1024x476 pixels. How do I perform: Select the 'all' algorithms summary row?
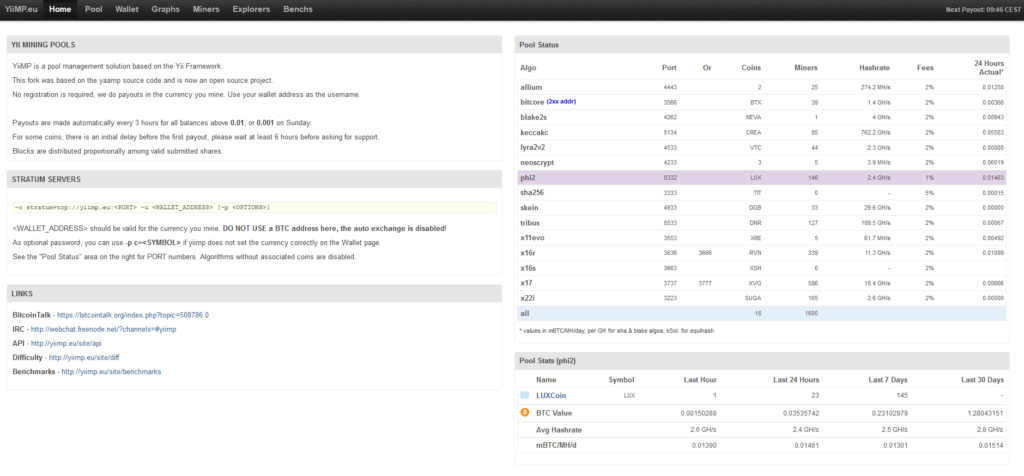pyautogui.click(x=525, y=312)
